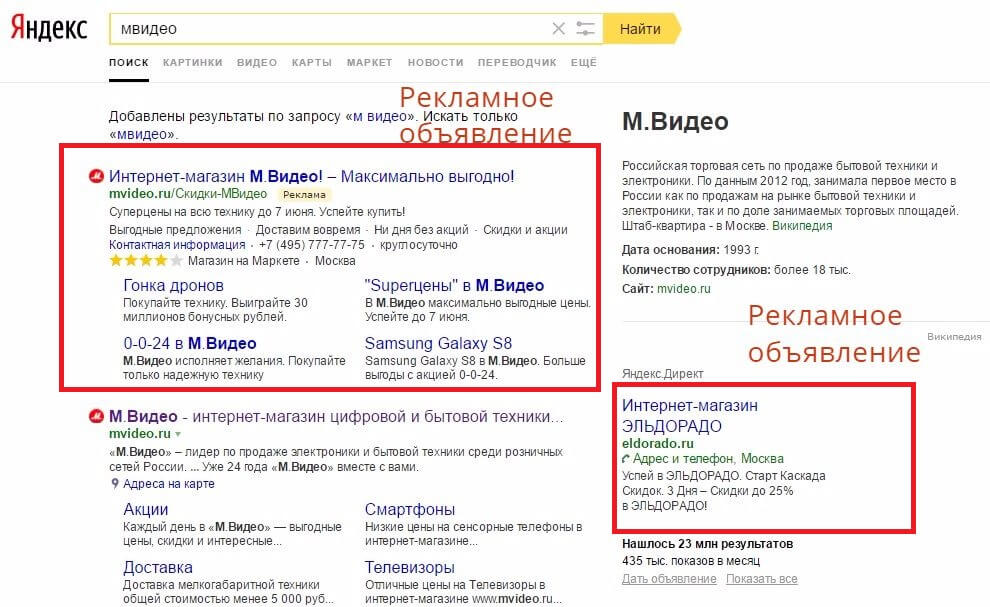Click the Яндекс logo
Screen dimensions: 990x607
pyautogui.click(x=49, y=28)
